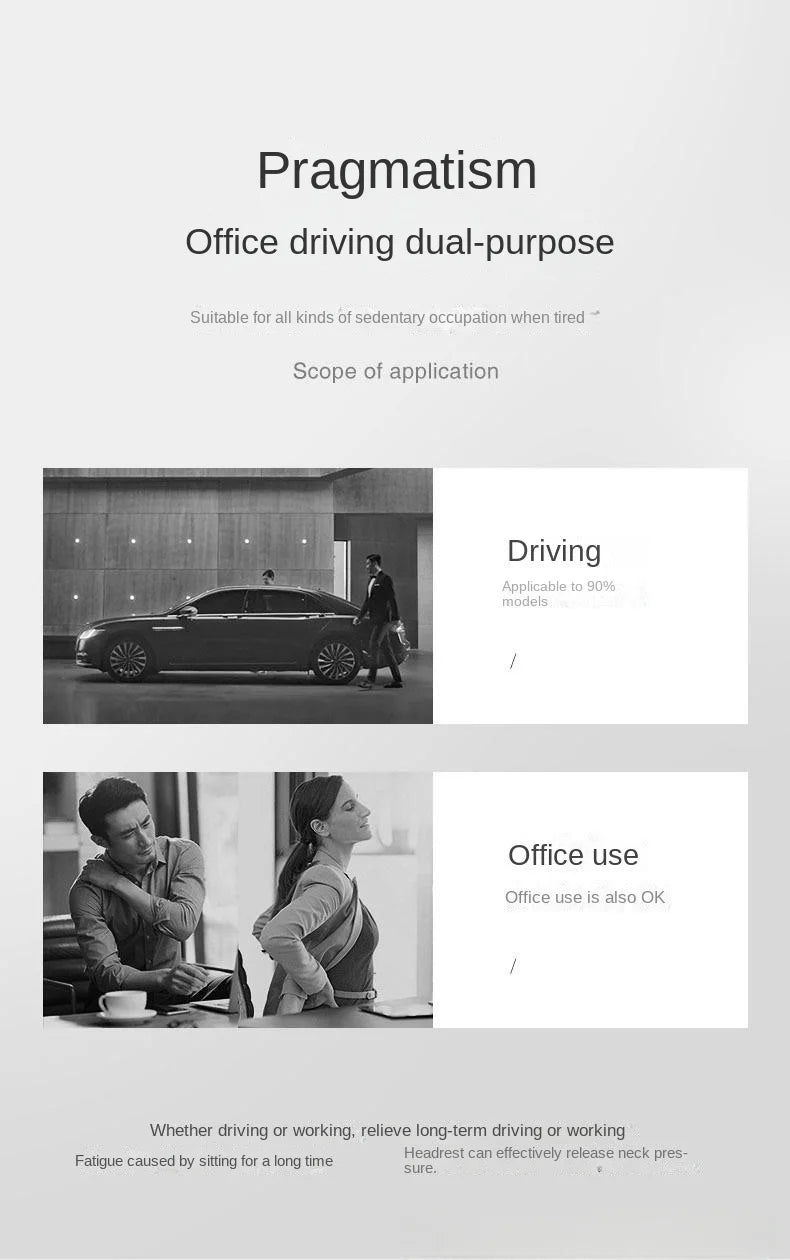Click the 'Suitable for all kinds of sedentary occupation' line

click(387, 317)
